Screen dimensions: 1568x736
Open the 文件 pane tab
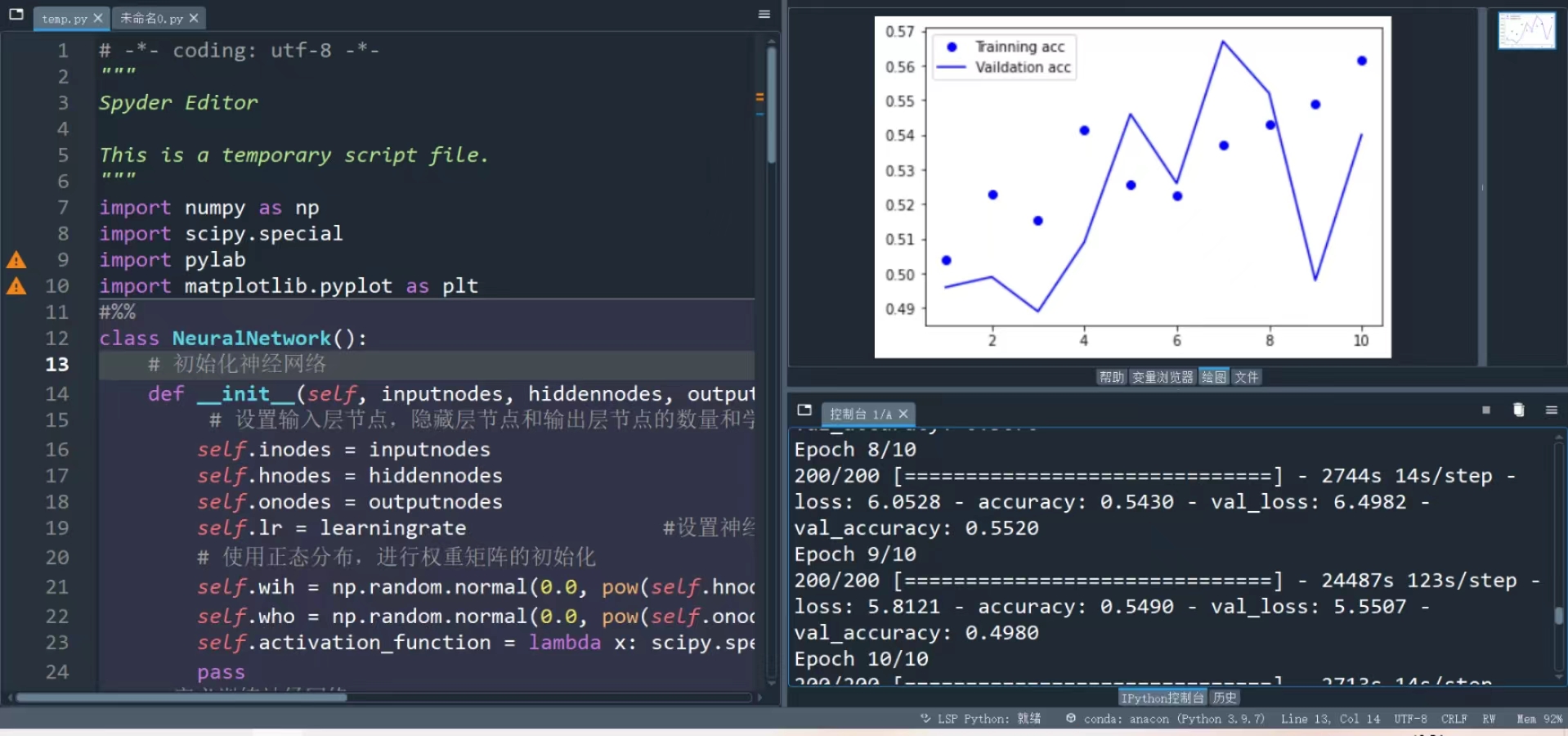[1247, 377]
